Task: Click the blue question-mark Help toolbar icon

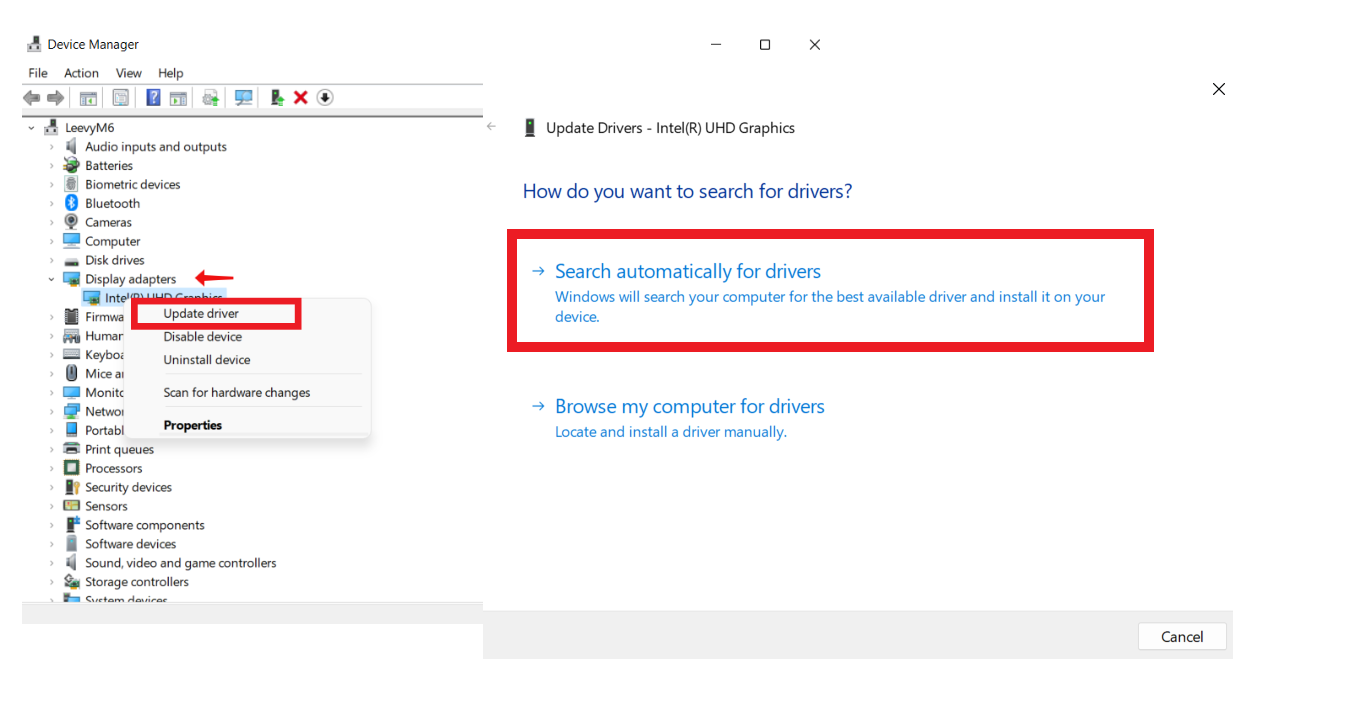Action: 153,98
